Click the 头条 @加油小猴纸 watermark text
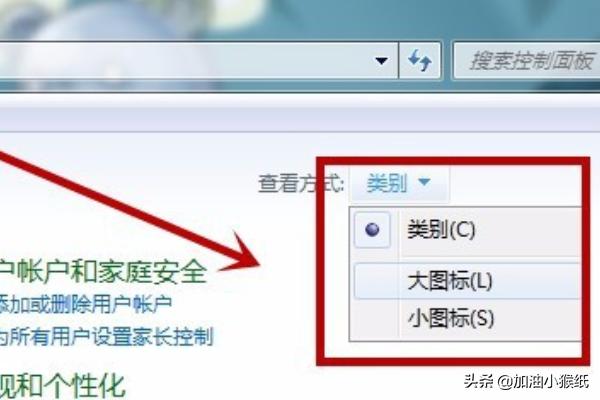Screen dimensions: 600x400 pyautogui.click(x=527, y=381)
